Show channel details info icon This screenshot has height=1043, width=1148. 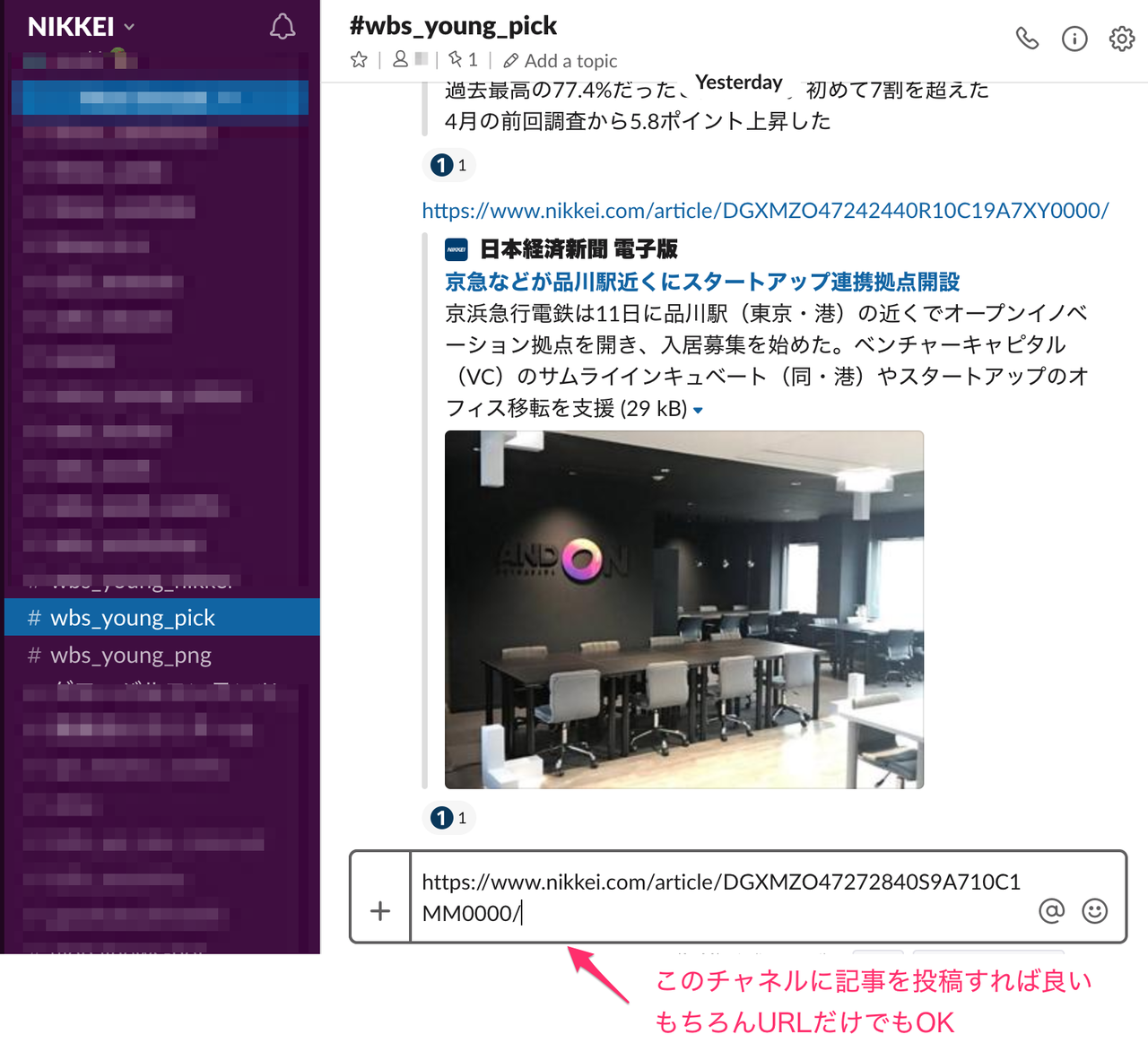click(1074, 39)
